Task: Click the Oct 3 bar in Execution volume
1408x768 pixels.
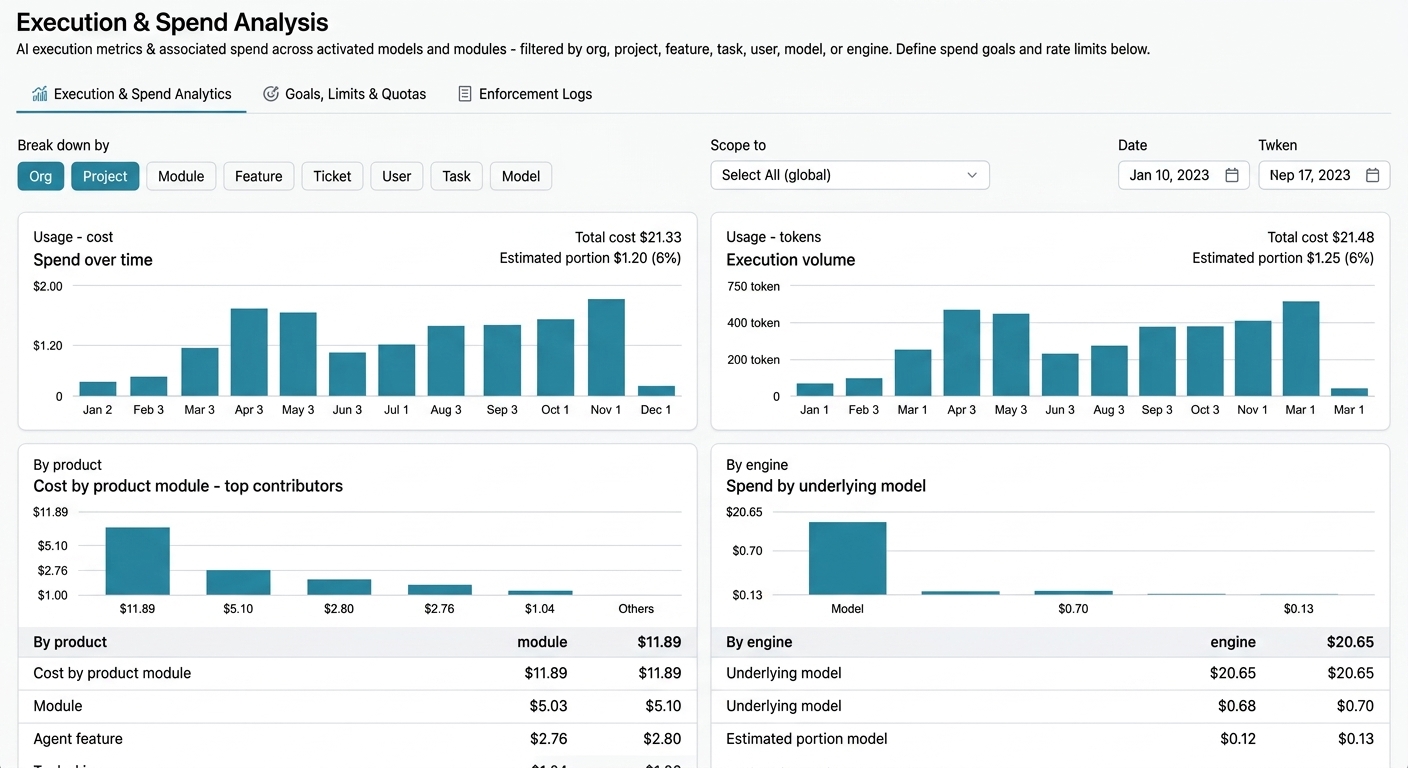Action: (x=1205, y=361)
